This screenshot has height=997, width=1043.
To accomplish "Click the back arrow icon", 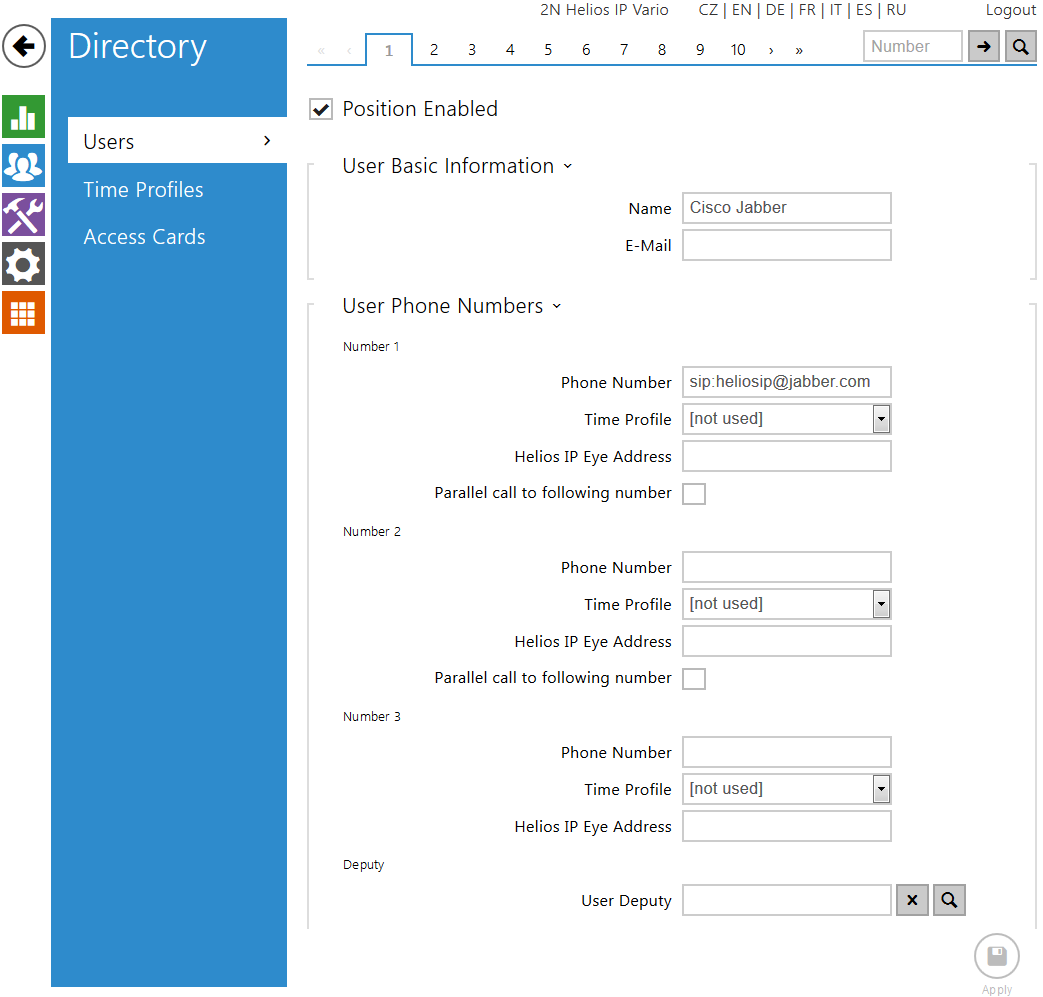I will click(24, 46).
